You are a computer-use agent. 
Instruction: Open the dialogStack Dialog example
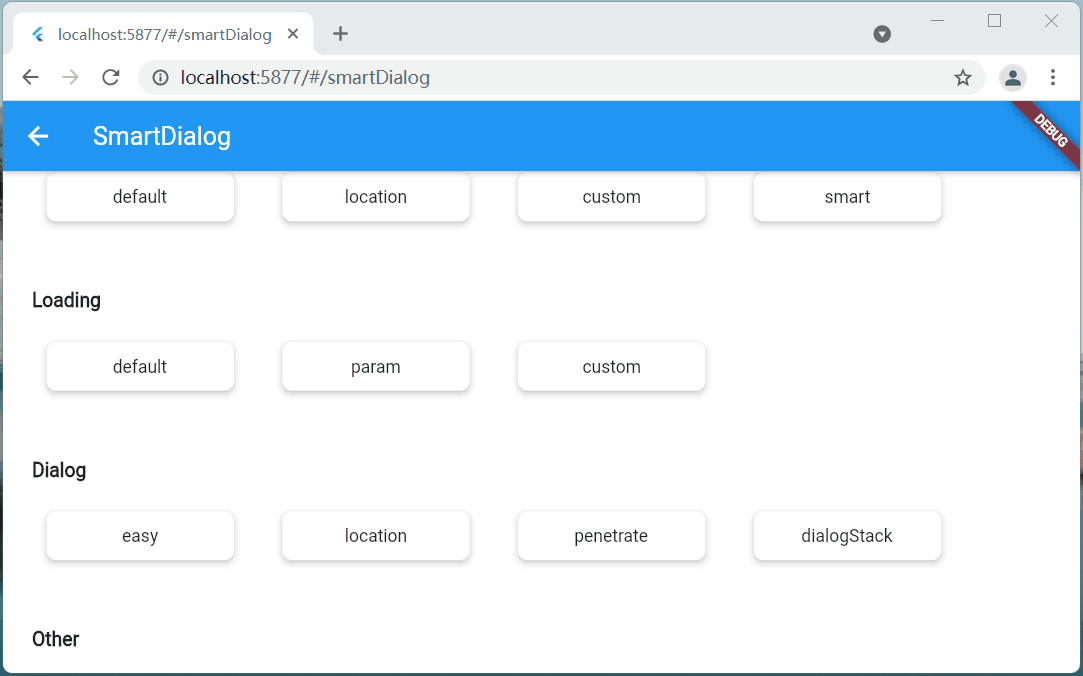tap(847, 535)
